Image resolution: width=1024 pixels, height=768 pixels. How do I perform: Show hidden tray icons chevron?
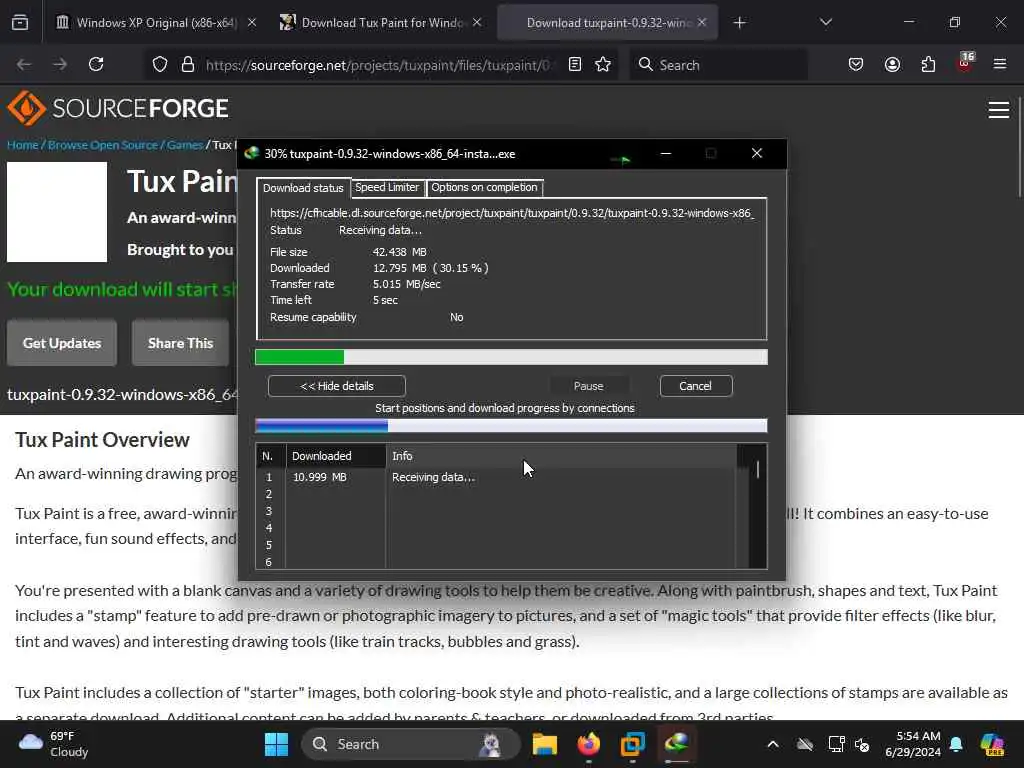(773, 744)
